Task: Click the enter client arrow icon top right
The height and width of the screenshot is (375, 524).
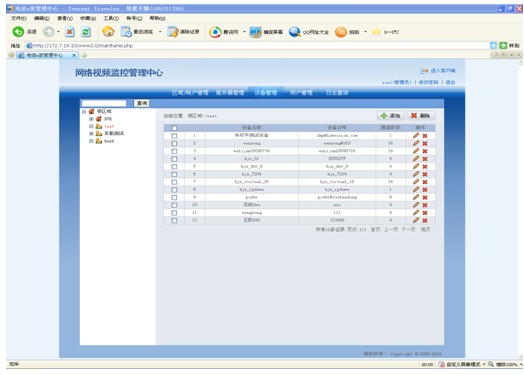Action: (x=424, y=71)
